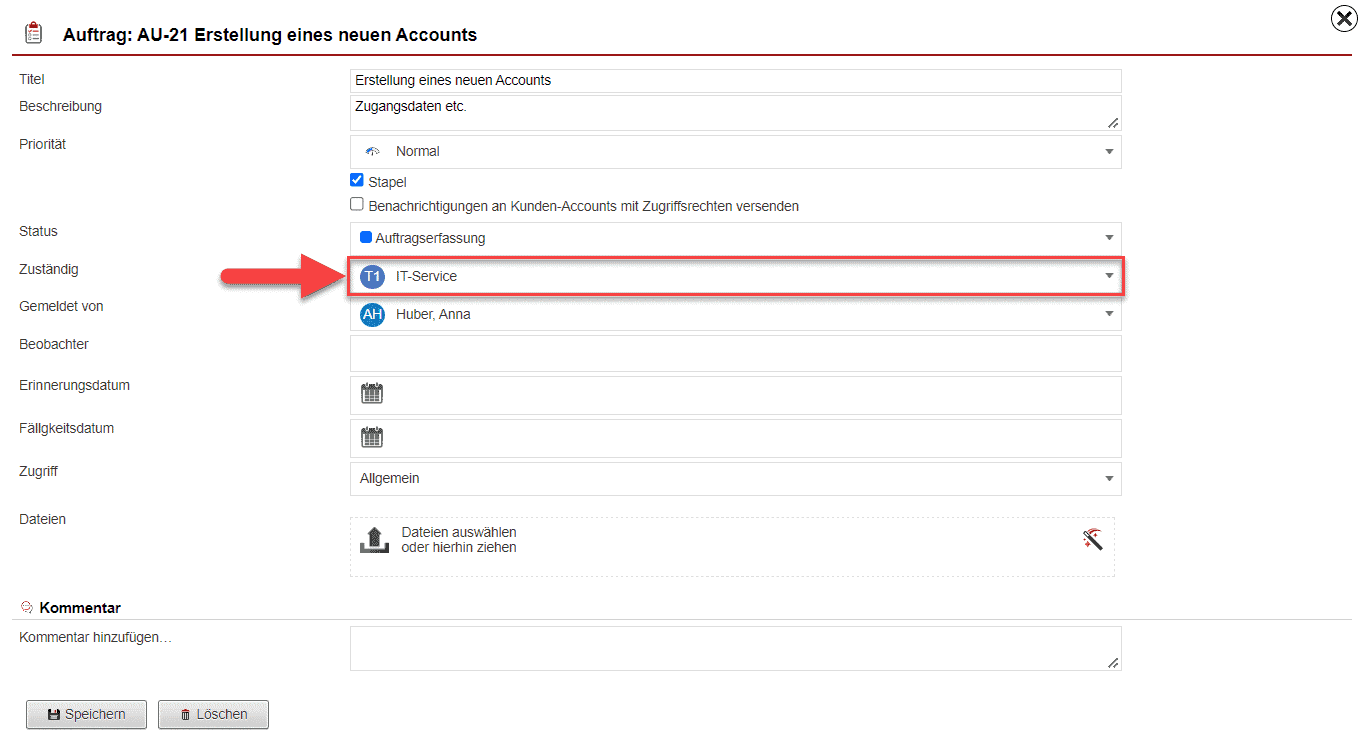The image size is (1364, 756).
Task: Click into the Kommentar hinzufügen text area
Action: coord(735,648)
